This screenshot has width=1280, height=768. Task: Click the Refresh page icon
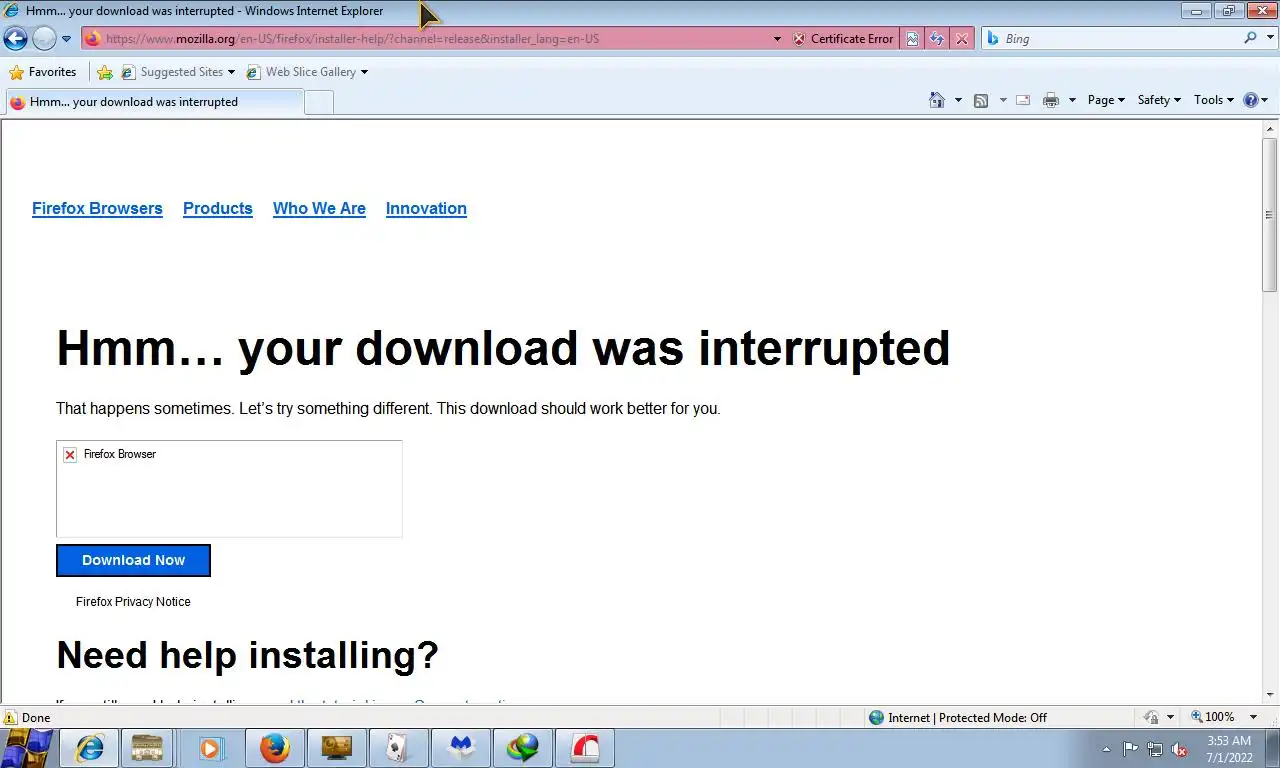point(936,39)
